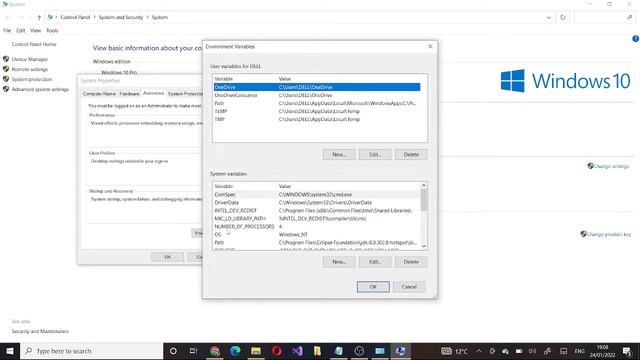The height and width of the screenshot is (360, 640).
Task: Click Change product key link
Action: pos(609,234)
